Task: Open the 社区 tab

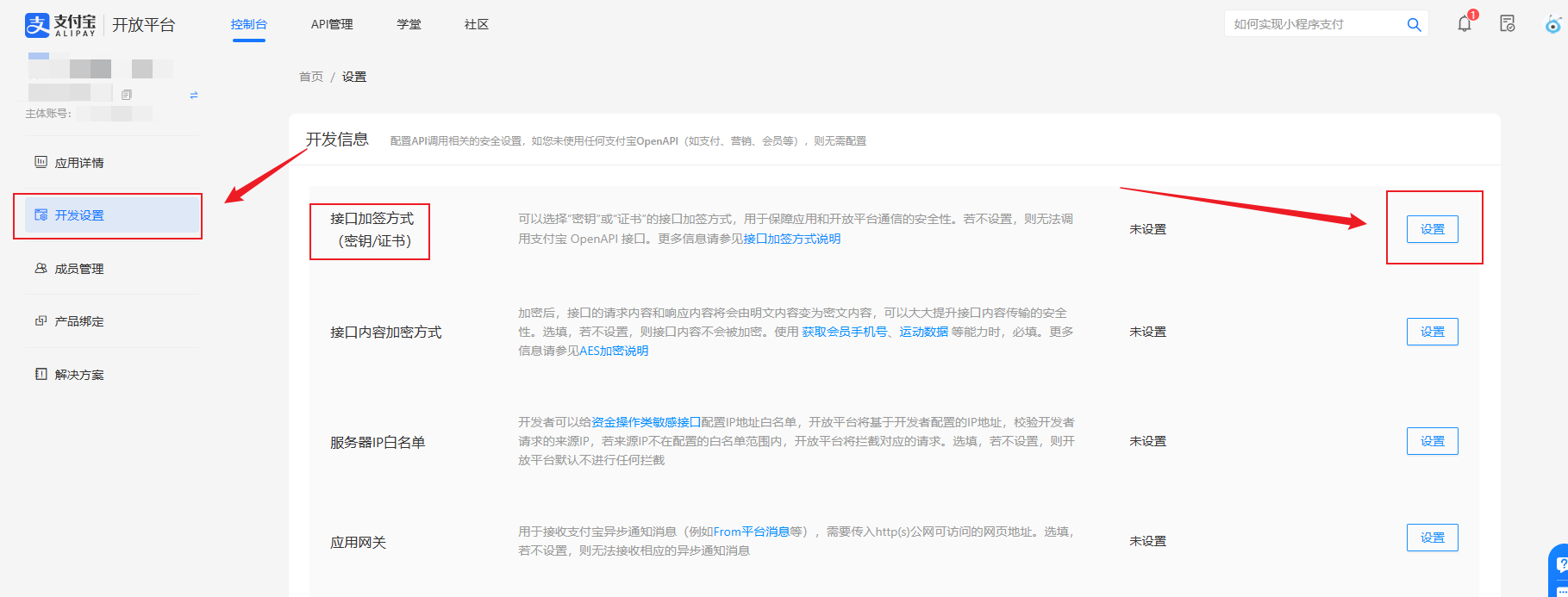Action: (x=477, y=24)
